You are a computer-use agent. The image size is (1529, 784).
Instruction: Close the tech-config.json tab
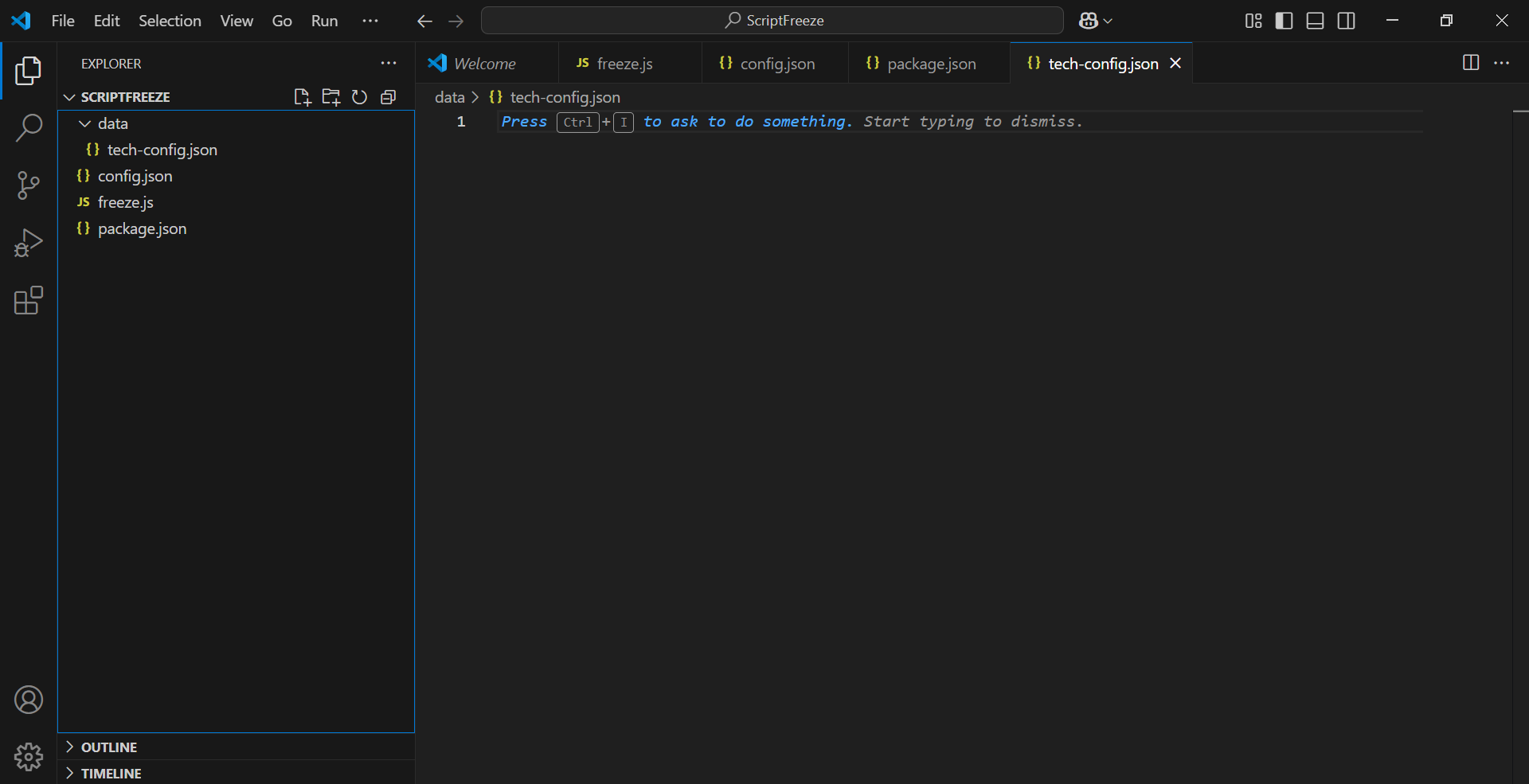(x=1175, y=63)
